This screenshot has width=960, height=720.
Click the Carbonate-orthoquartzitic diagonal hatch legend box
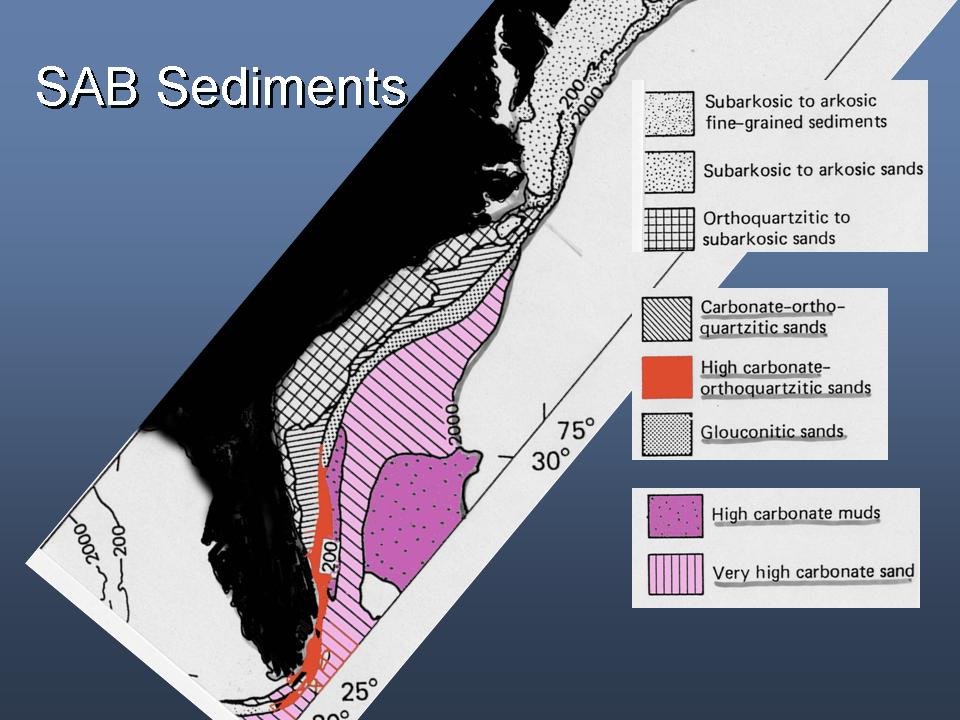pos(666,318)
